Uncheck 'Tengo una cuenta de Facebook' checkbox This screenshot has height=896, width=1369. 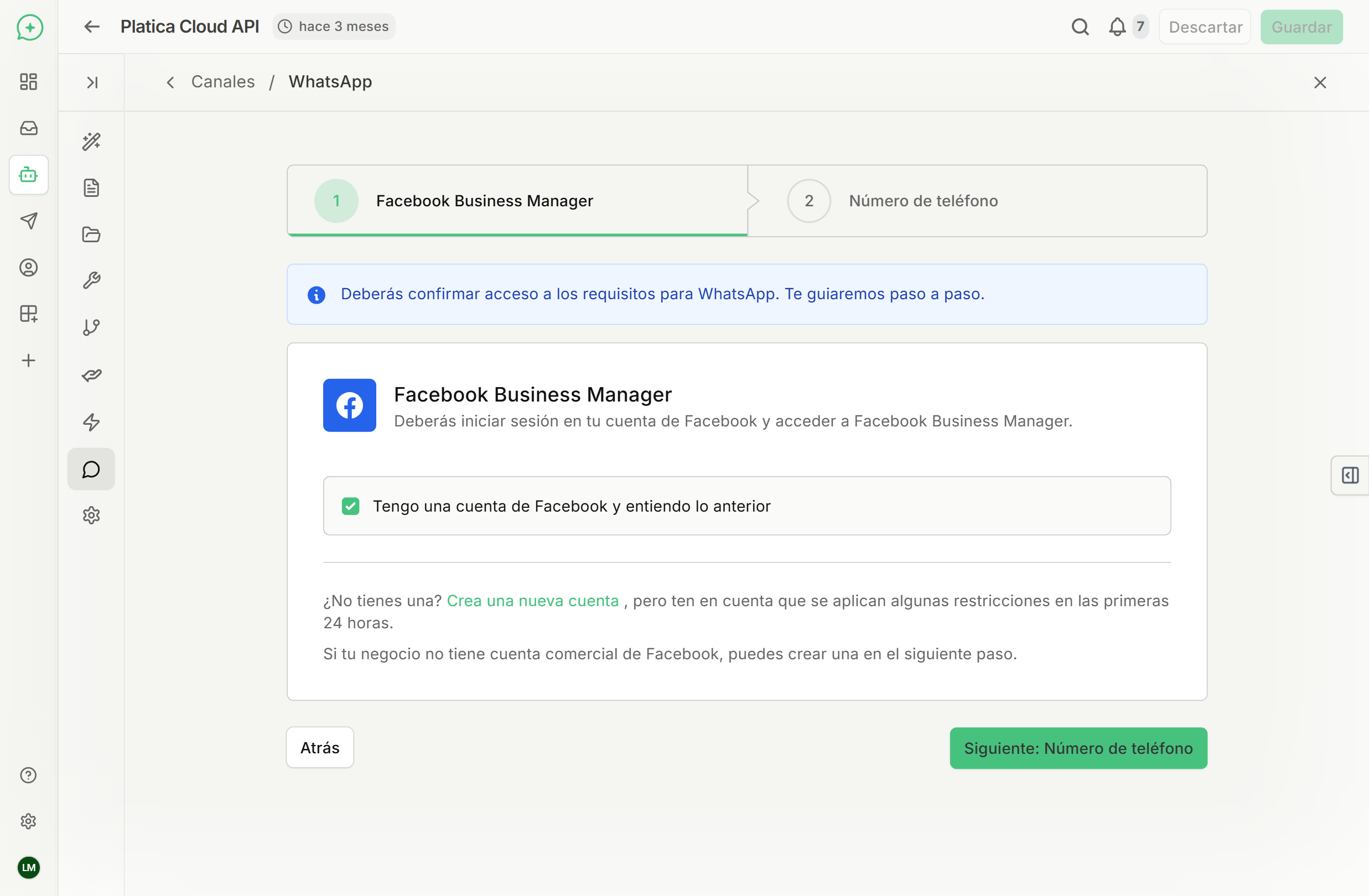[x=351, y=506]
